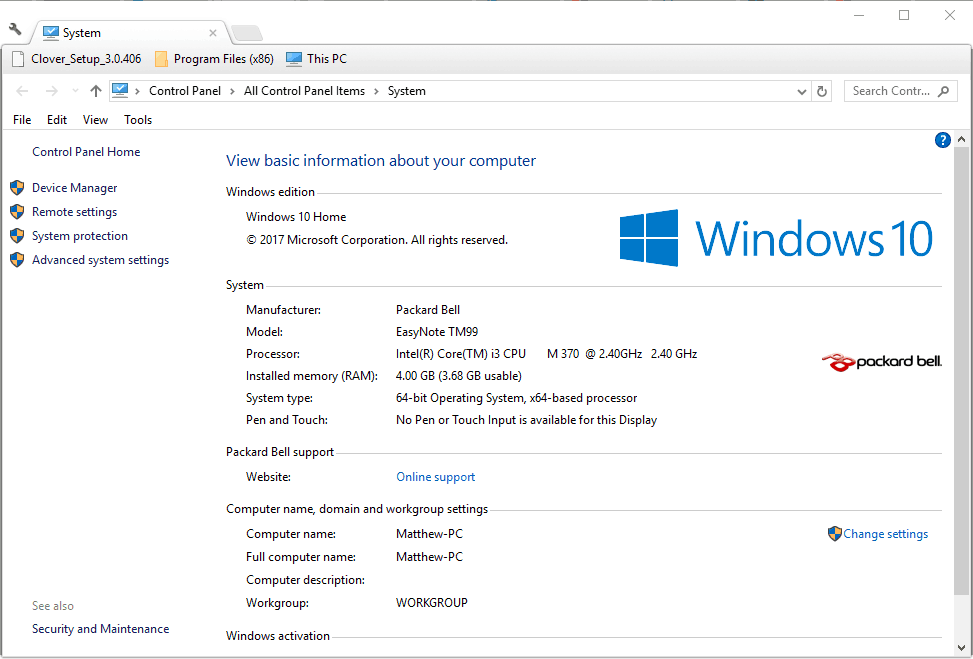
Task: Click the Online support link
Action: 435,477
